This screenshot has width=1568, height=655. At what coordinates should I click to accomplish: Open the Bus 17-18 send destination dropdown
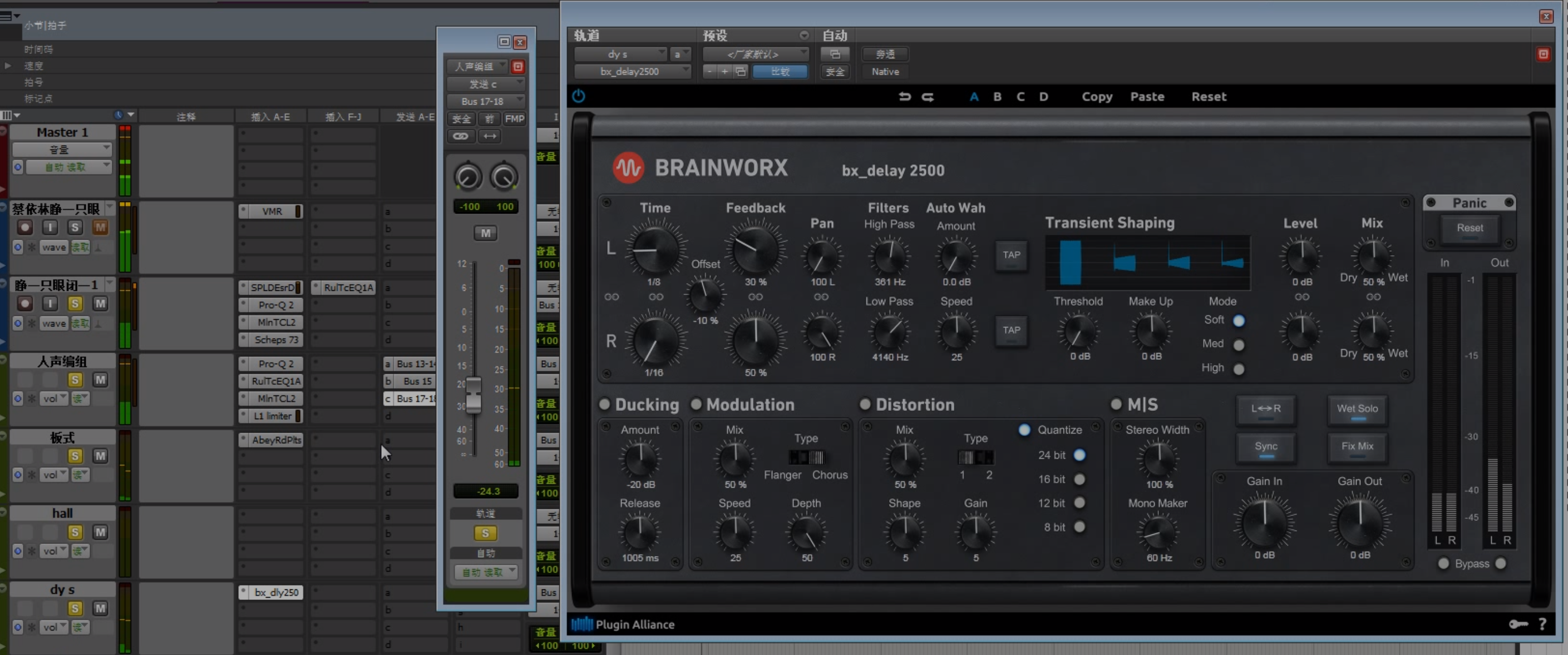tap(485, 101)
